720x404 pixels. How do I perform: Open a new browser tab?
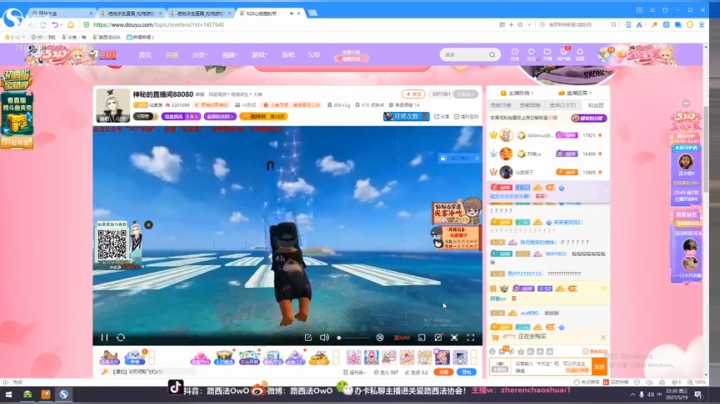click(x=313, y=13)
